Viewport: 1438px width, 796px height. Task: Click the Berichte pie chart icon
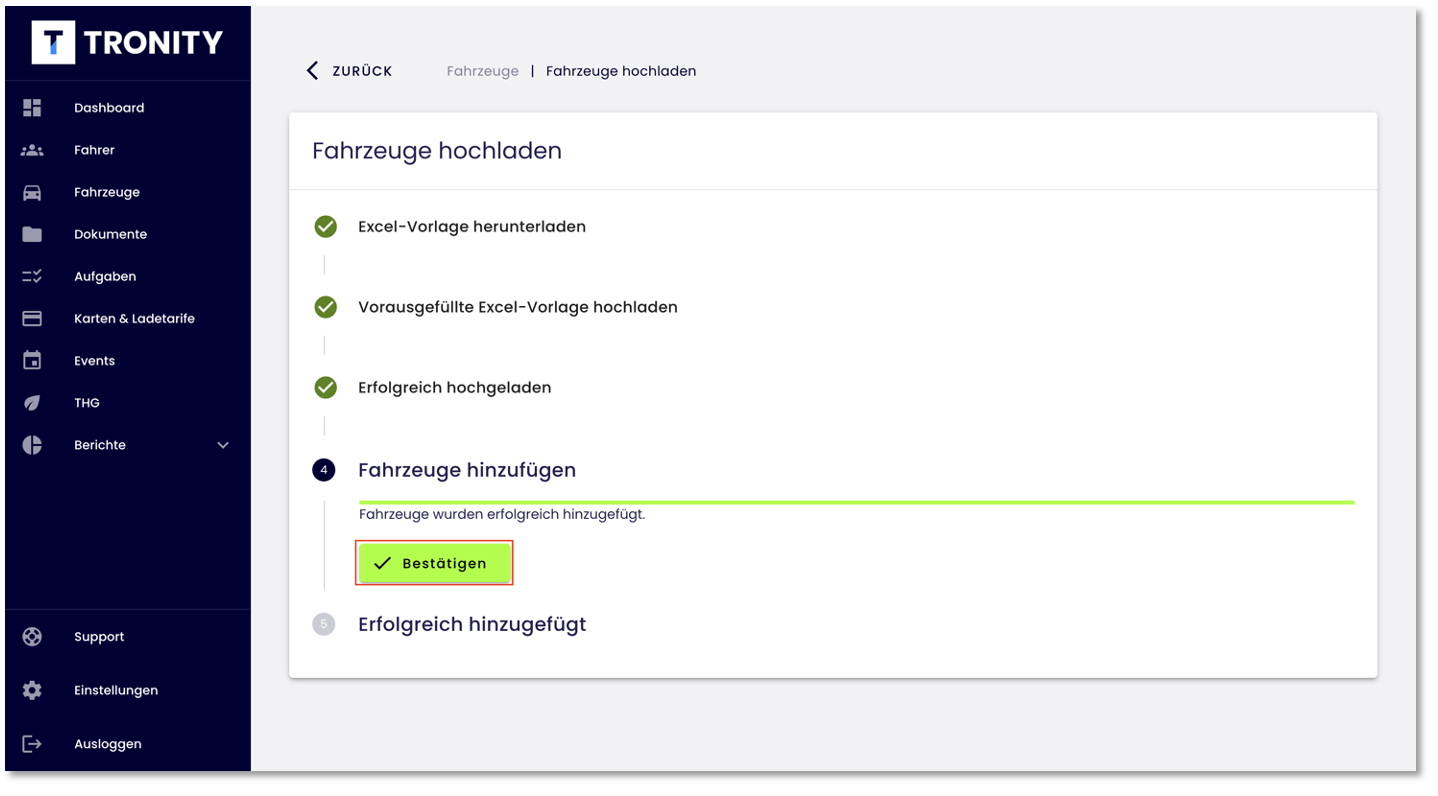pos(32,445)
